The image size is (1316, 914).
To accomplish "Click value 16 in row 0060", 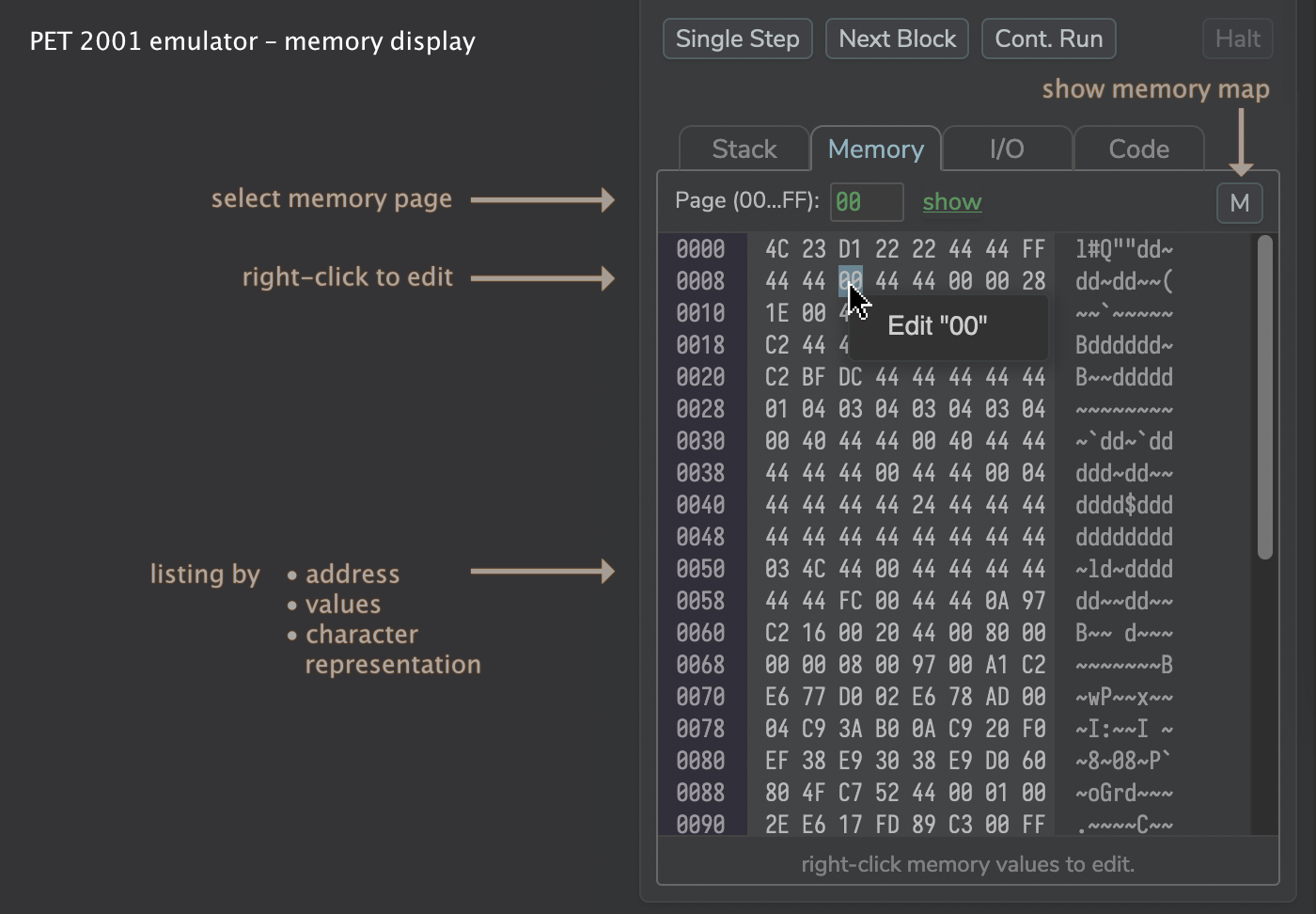I will click(x=814, y=633).
